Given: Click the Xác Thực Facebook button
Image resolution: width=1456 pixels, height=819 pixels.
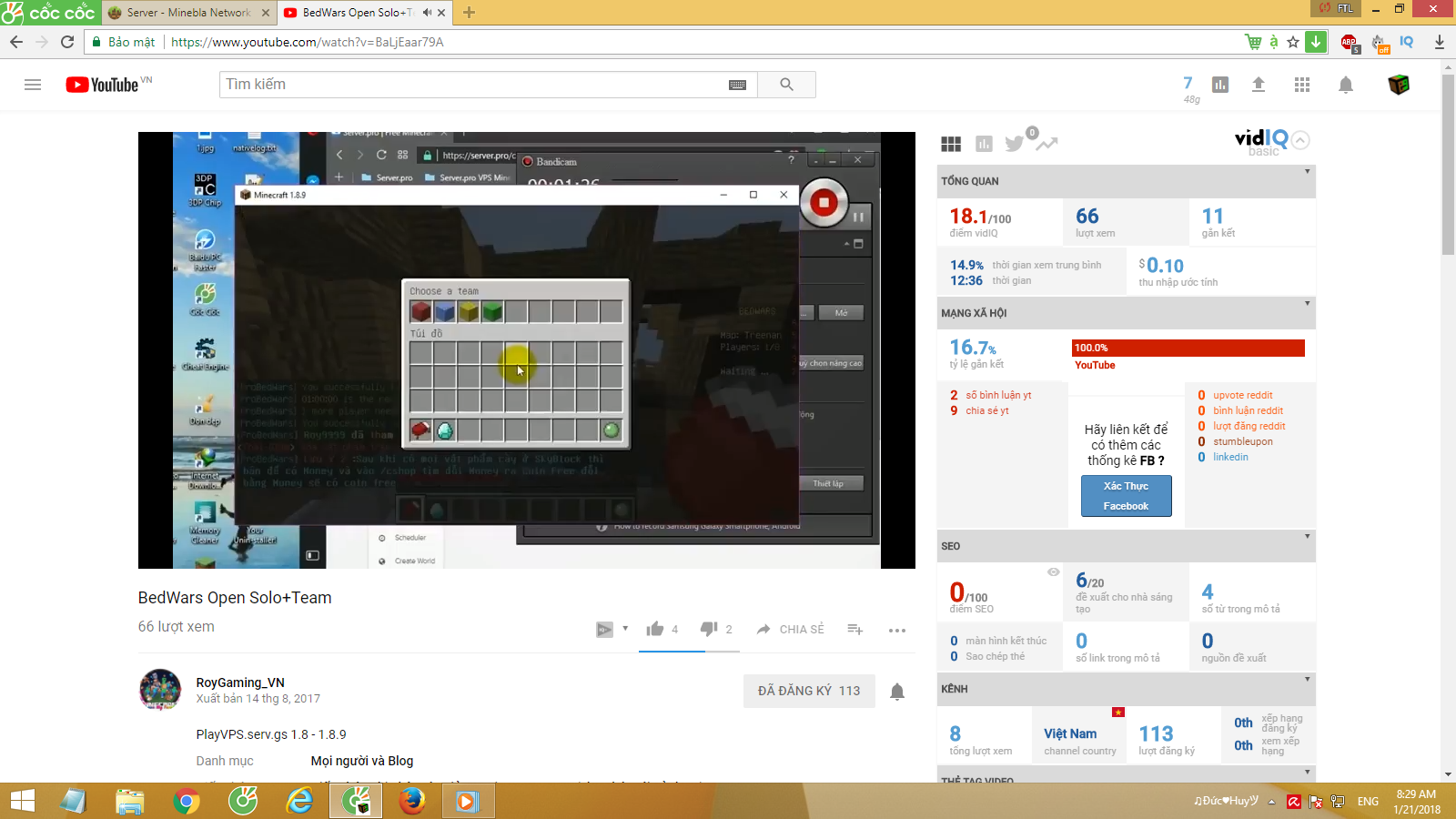Looking at the screenshot, I should [x=1127, y=496].
